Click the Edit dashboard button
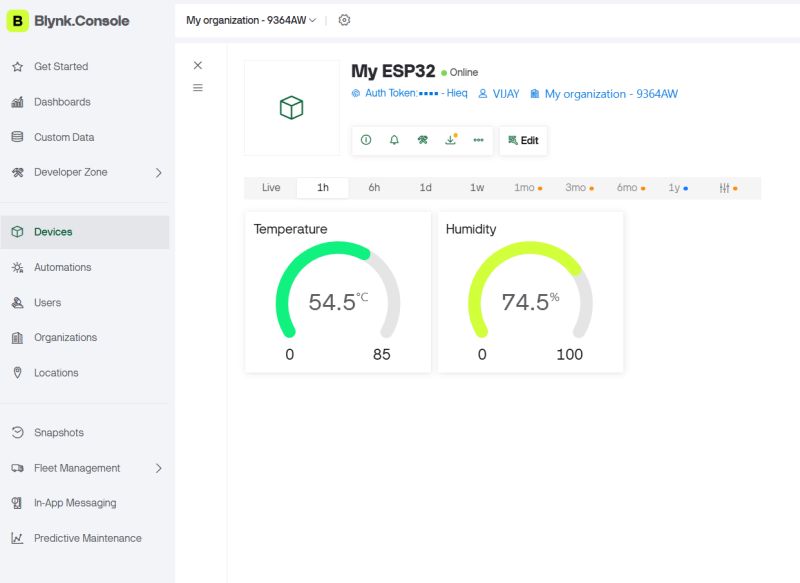 point(523,140)
